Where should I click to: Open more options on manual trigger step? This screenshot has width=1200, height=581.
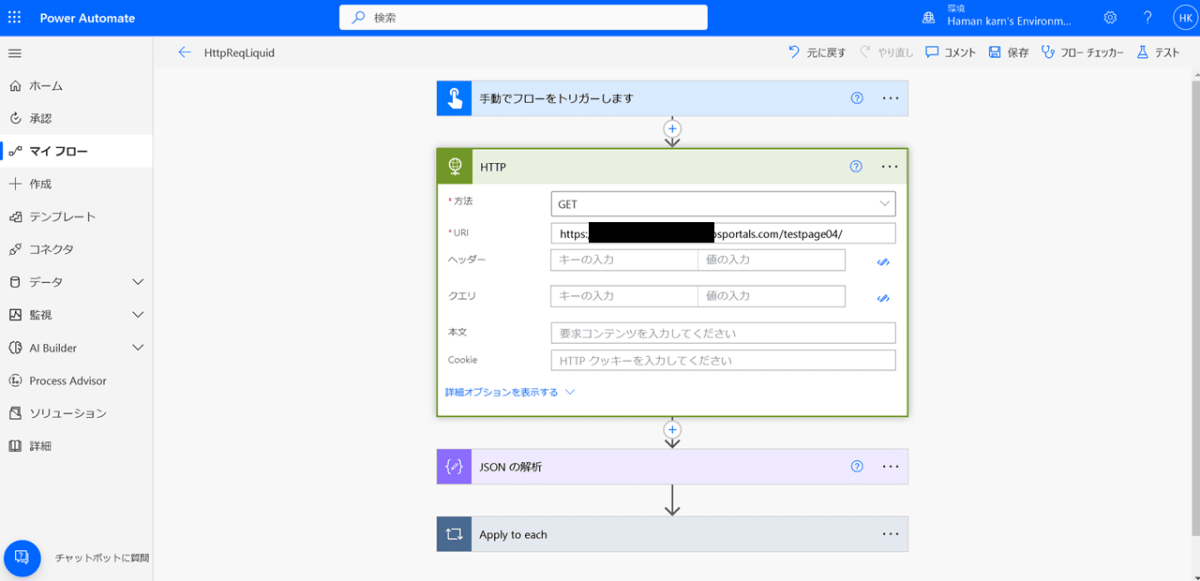point(890,98)
